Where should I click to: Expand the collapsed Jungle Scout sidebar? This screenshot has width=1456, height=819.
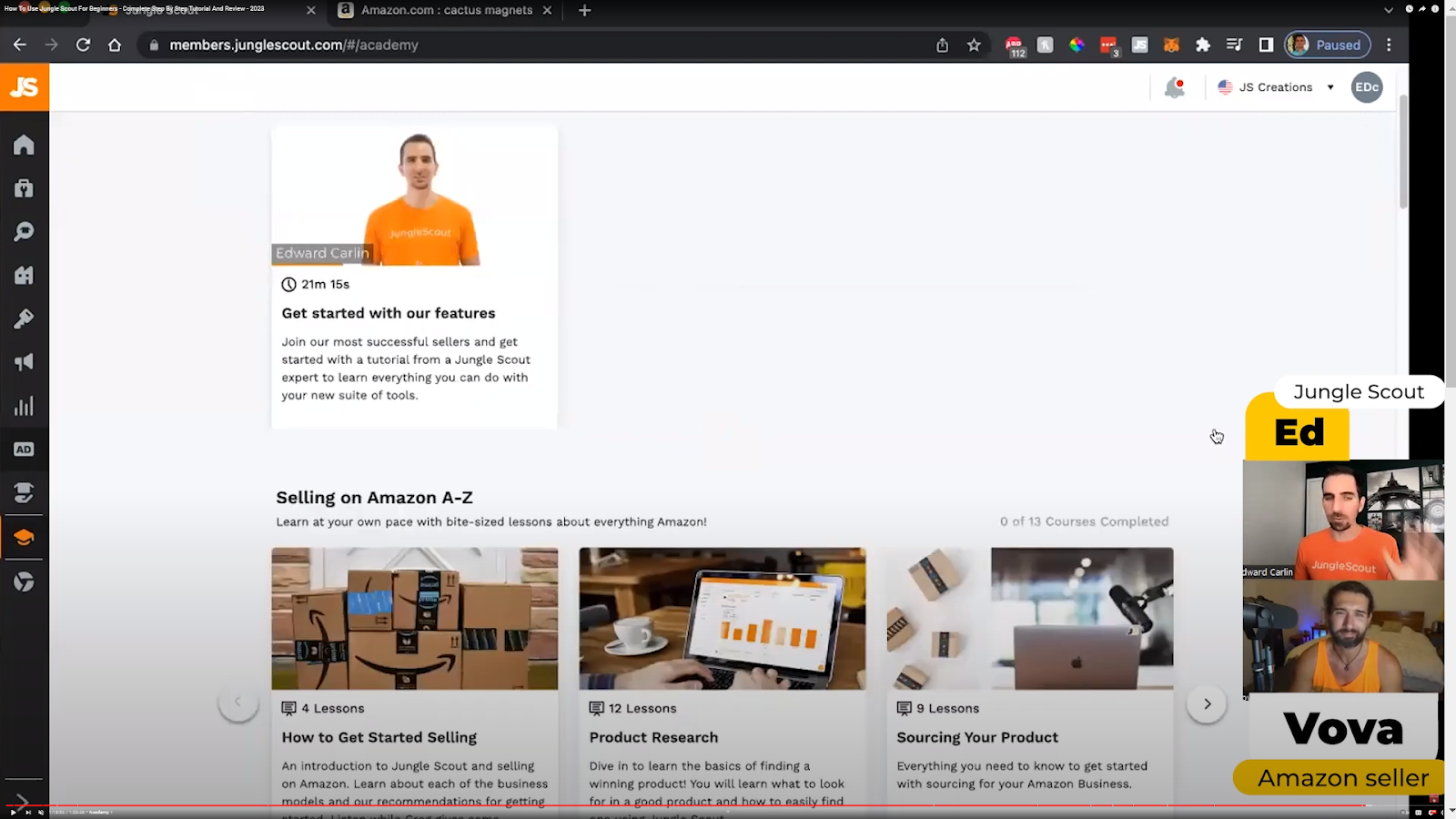pyautogui.click(x=24, y=802)
